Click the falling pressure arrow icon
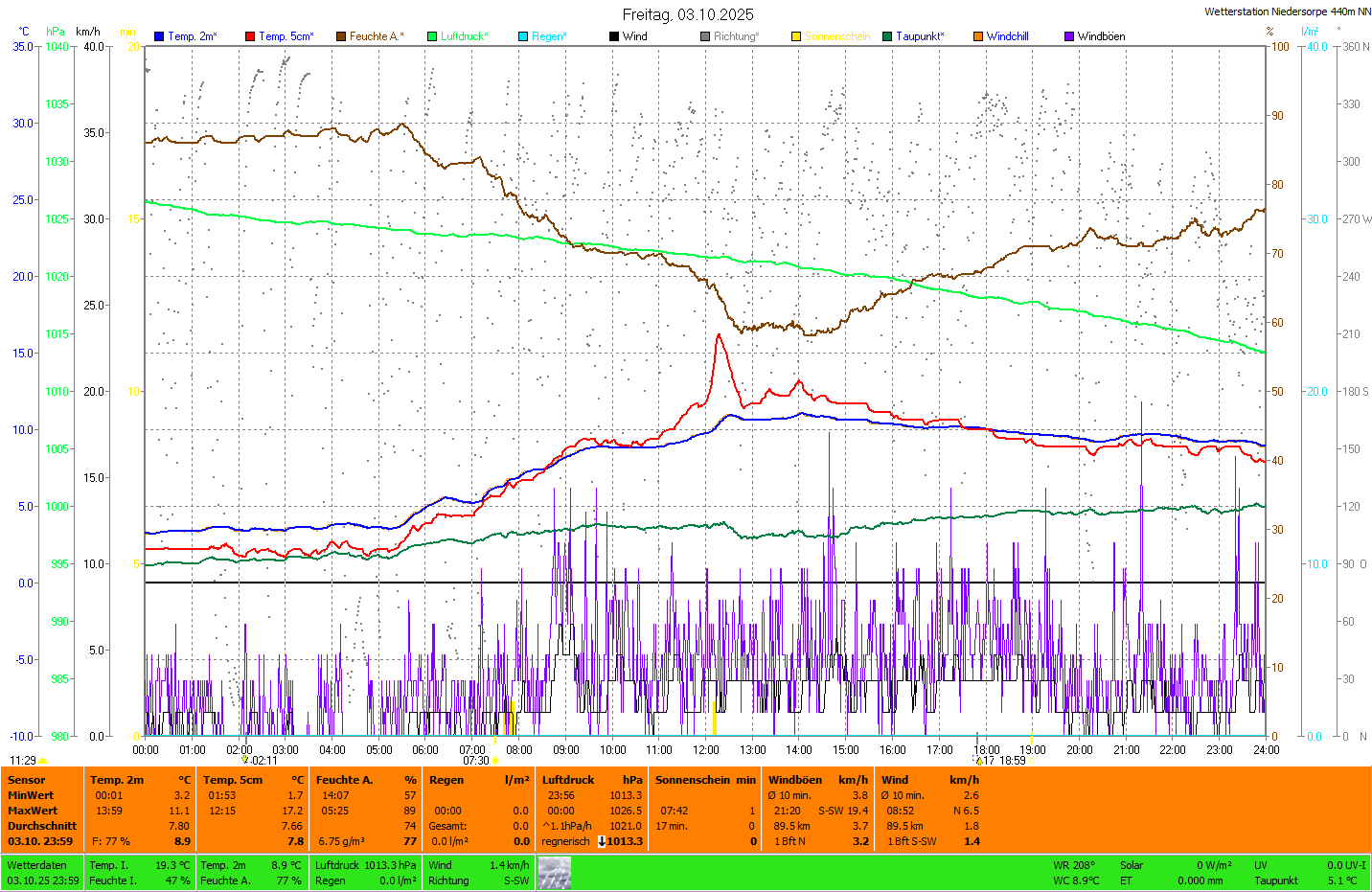1372x892 pixels. 602,841
